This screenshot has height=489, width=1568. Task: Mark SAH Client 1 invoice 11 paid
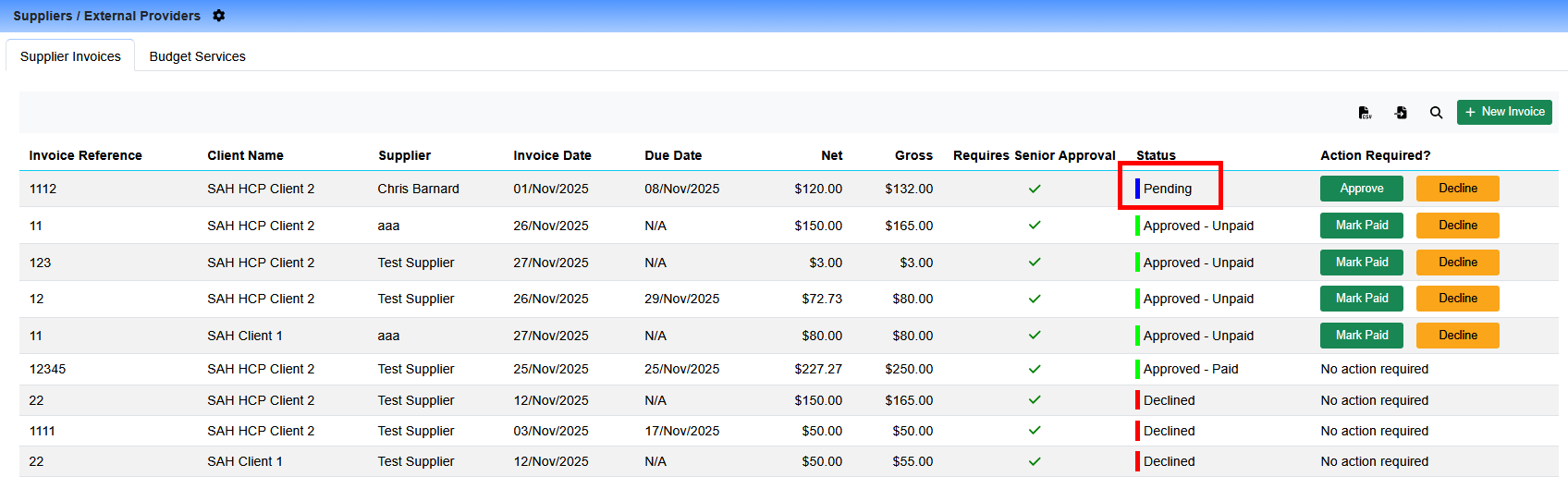1361,336
